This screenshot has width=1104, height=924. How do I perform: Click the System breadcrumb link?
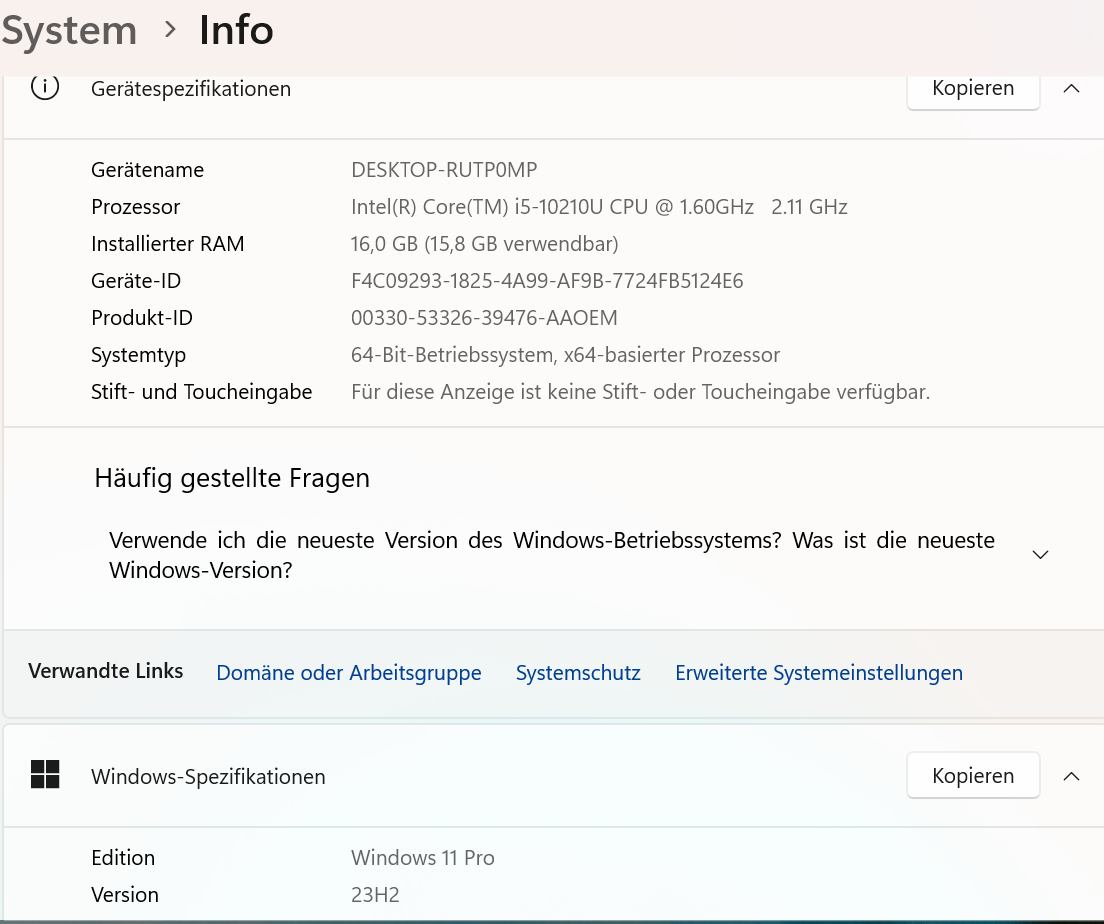[69, 30]
